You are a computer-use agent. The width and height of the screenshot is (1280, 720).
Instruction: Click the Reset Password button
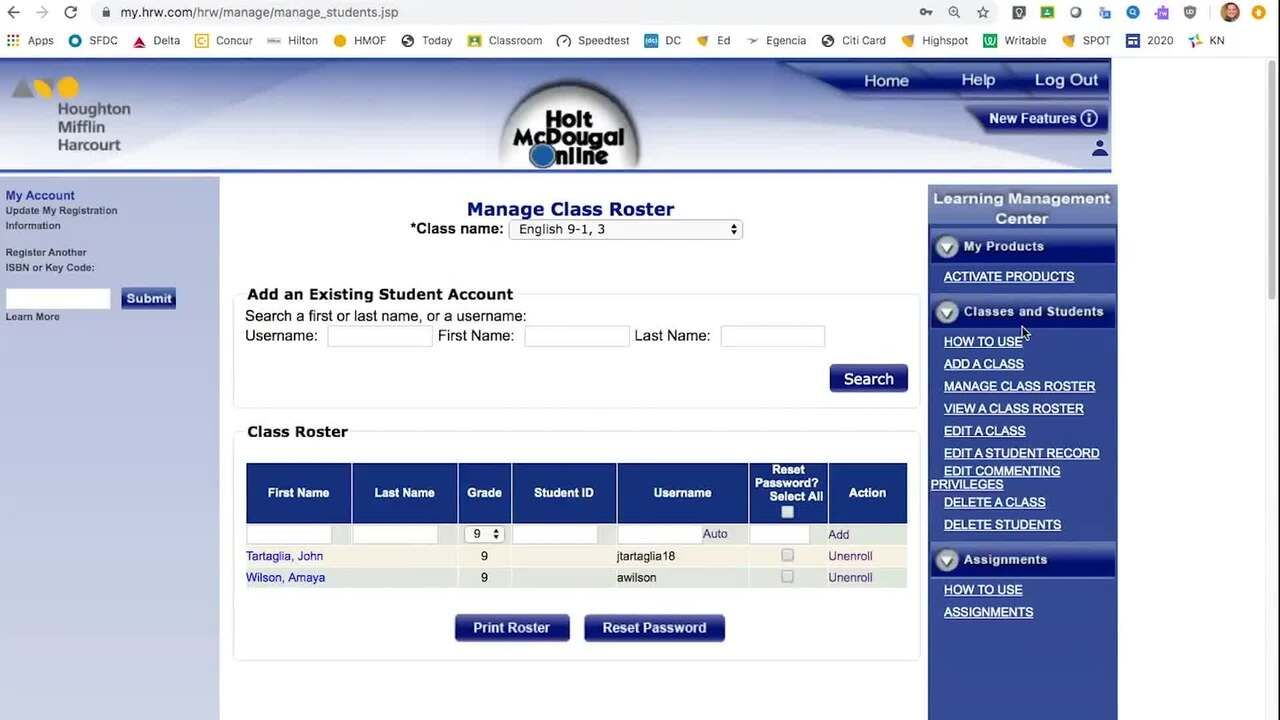click(x=654, y=628)
